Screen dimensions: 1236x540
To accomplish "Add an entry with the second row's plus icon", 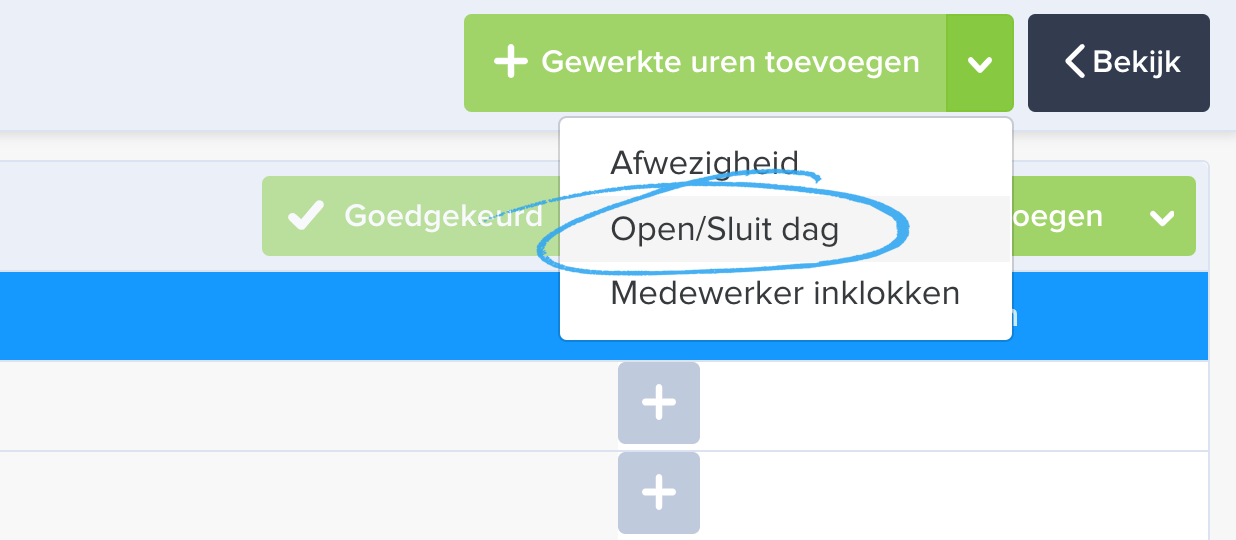I will pos(659,493).
